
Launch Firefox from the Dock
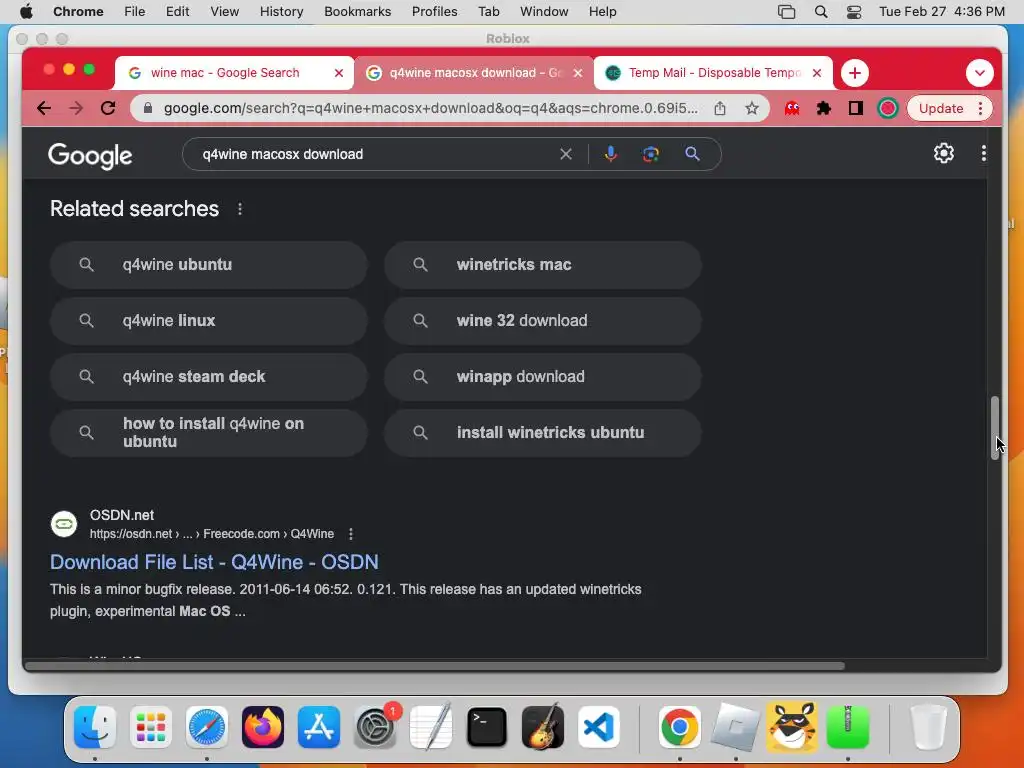click(263, 727)
